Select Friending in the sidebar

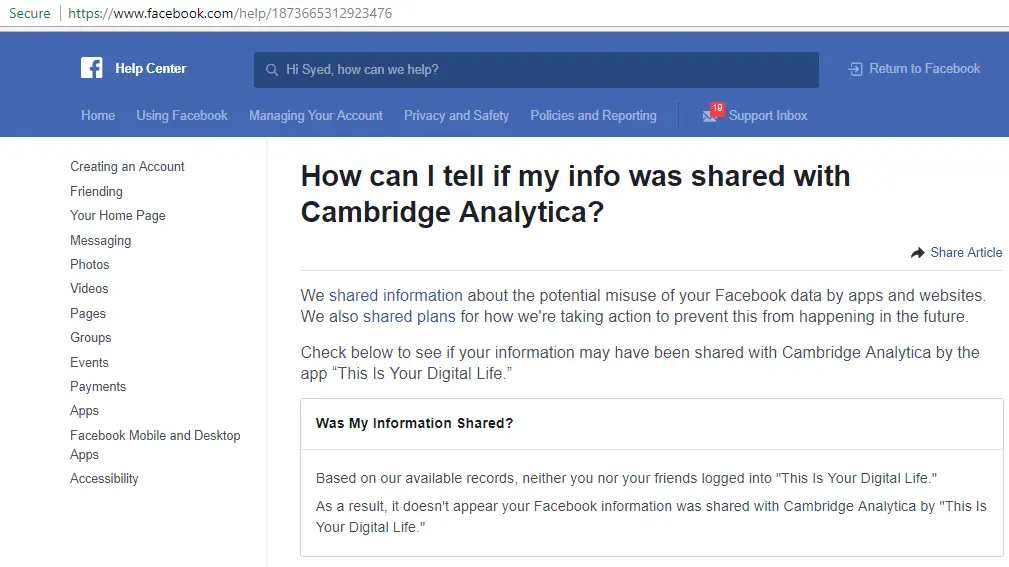click(97, 191)
